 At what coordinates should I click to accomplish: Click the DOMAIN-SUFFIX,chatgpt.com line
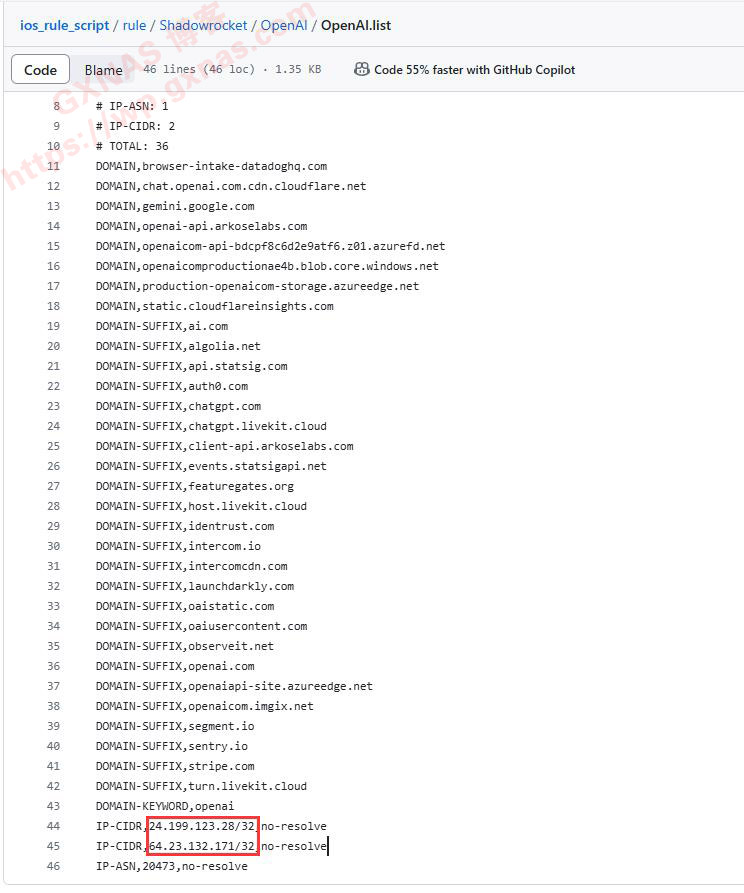pos(178,406)
